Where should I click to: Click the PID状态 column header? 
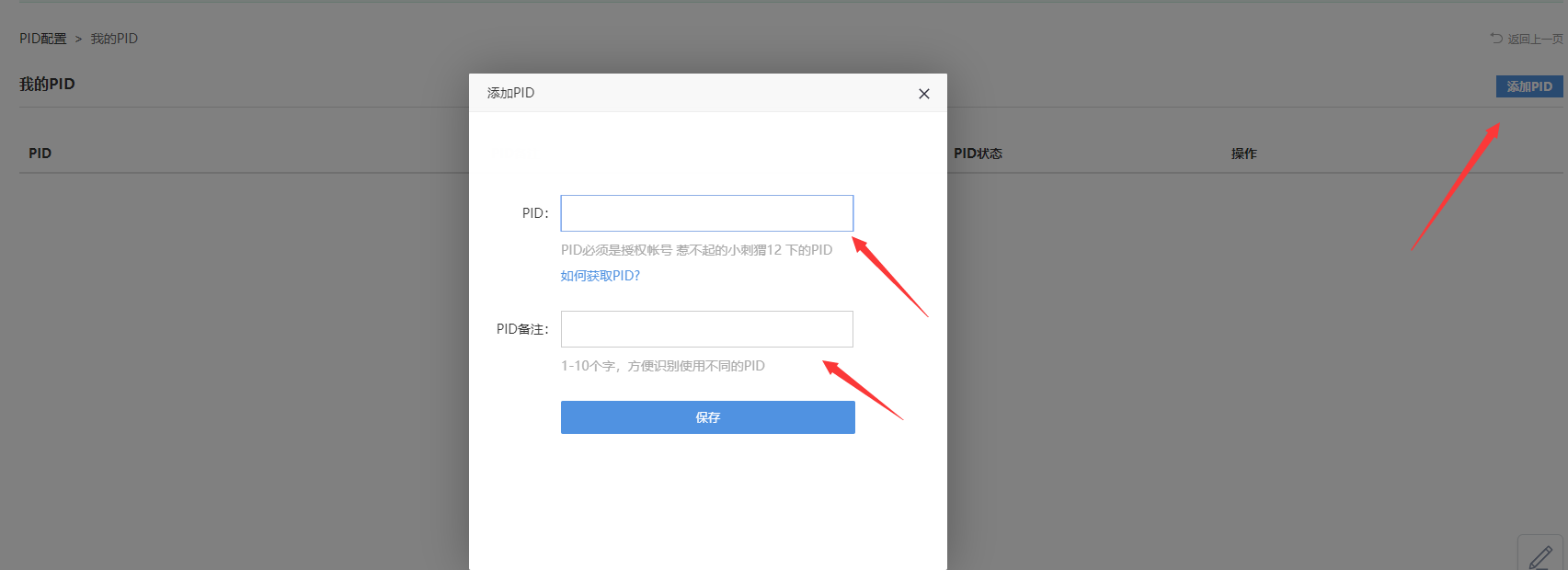978,154
